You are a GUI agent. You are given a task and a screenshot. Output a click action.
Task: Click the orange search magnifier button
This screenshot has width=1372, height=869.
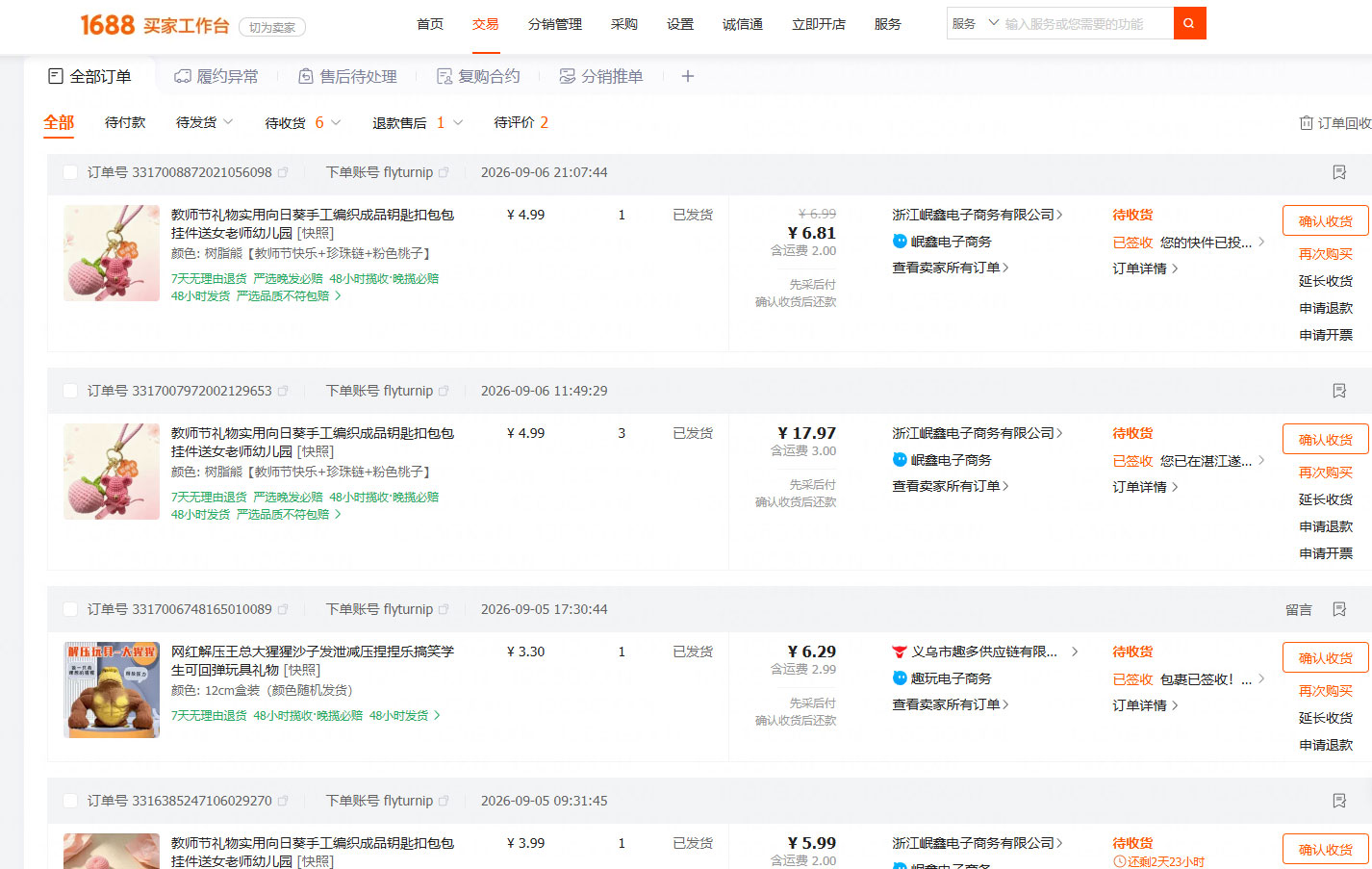tap(1189, 23)
